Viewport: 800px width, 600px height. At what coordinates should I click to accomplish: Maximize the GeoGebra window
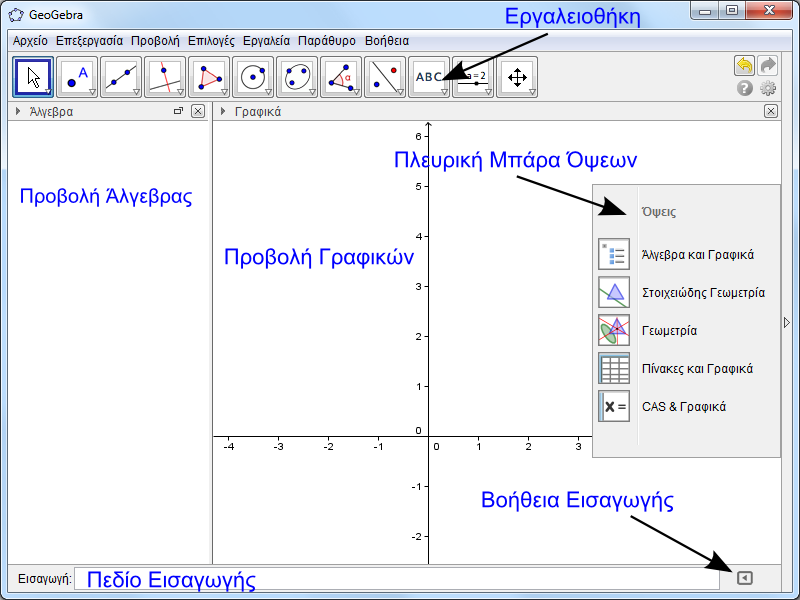click(x=732, y=11)
